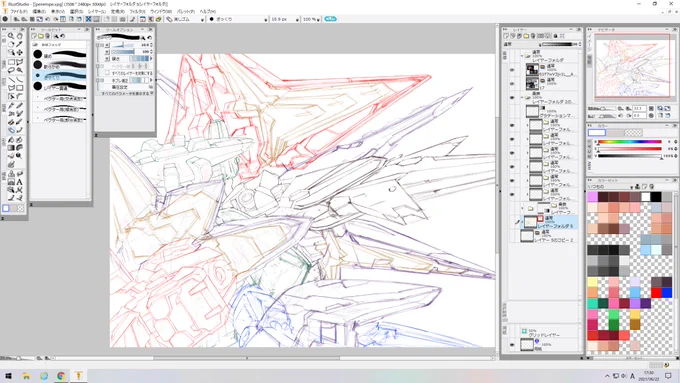Collapse レイヤーフォルダ 2 folder arrow

[522, 98]
